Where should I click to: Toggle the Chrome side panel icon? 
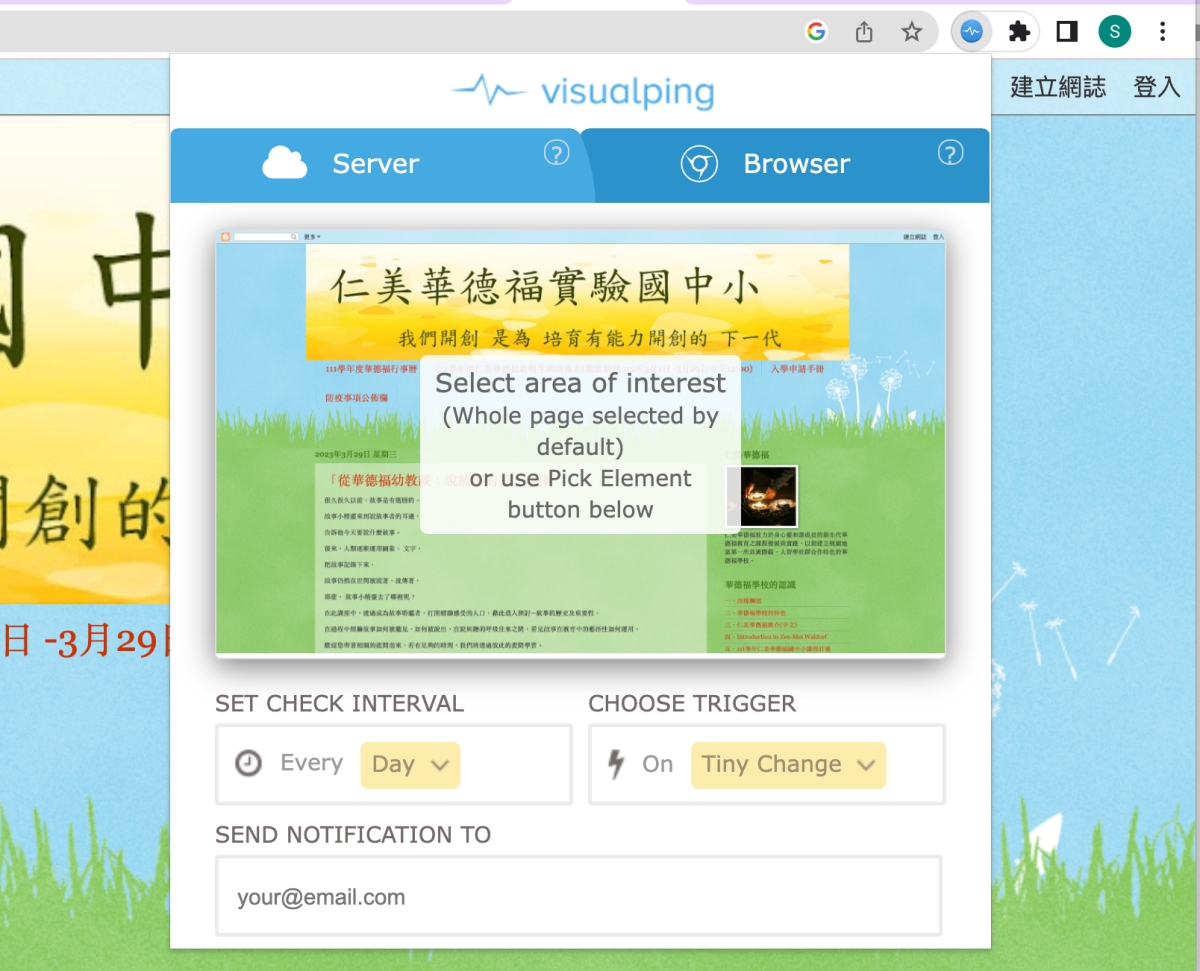coord(1067,32)
